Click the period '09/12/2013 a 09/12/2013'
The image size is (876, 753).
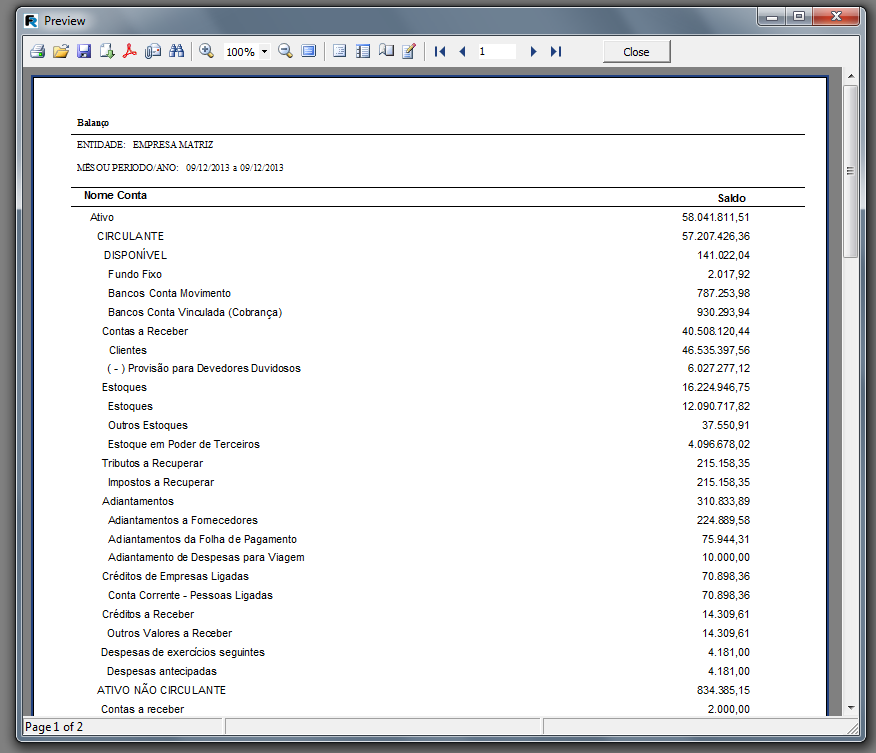tap(235, 168)
